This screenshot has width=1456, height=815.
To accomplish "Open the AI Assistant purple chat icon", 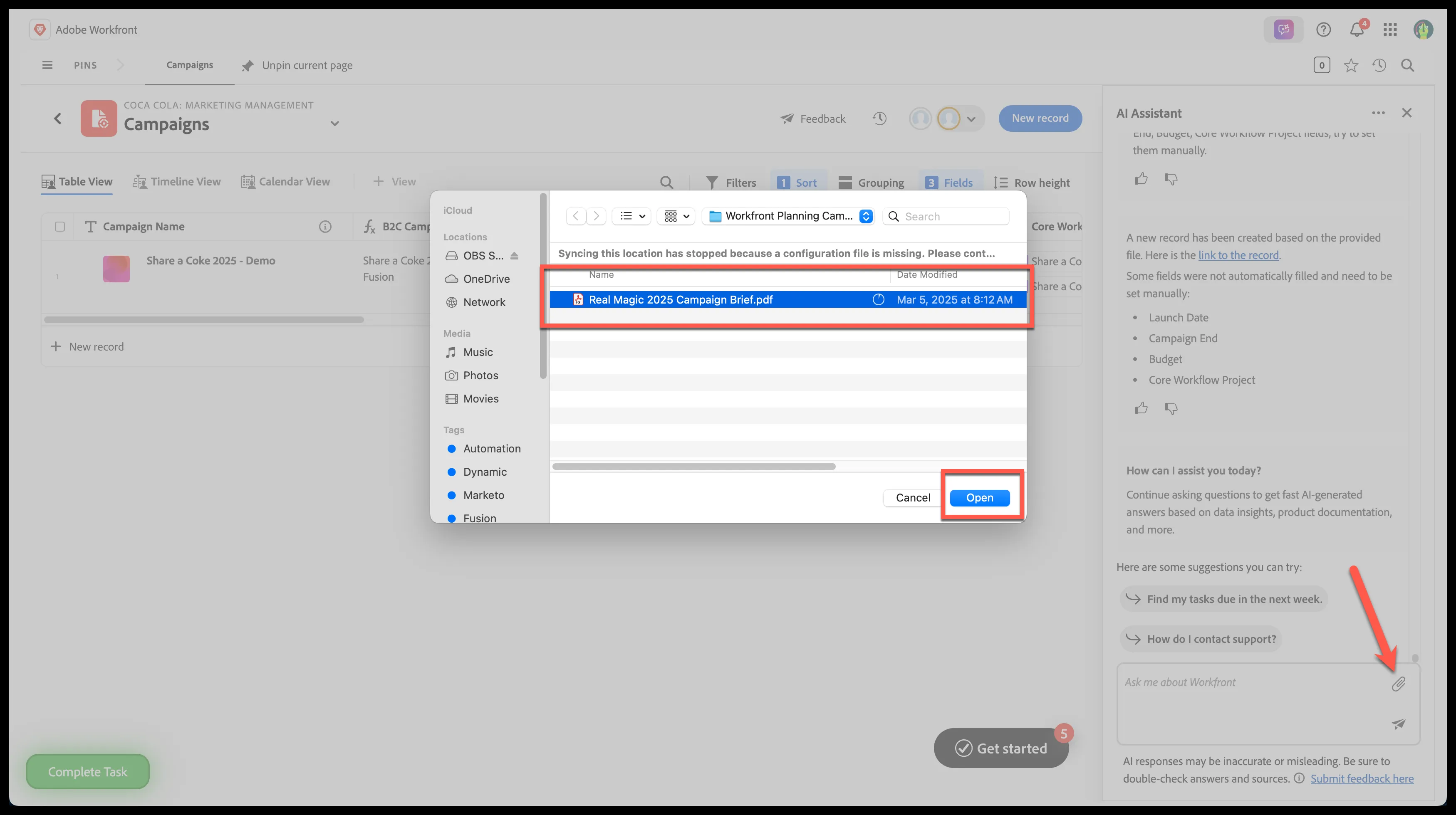I will pyautogui.click(x=1283, y=30).
